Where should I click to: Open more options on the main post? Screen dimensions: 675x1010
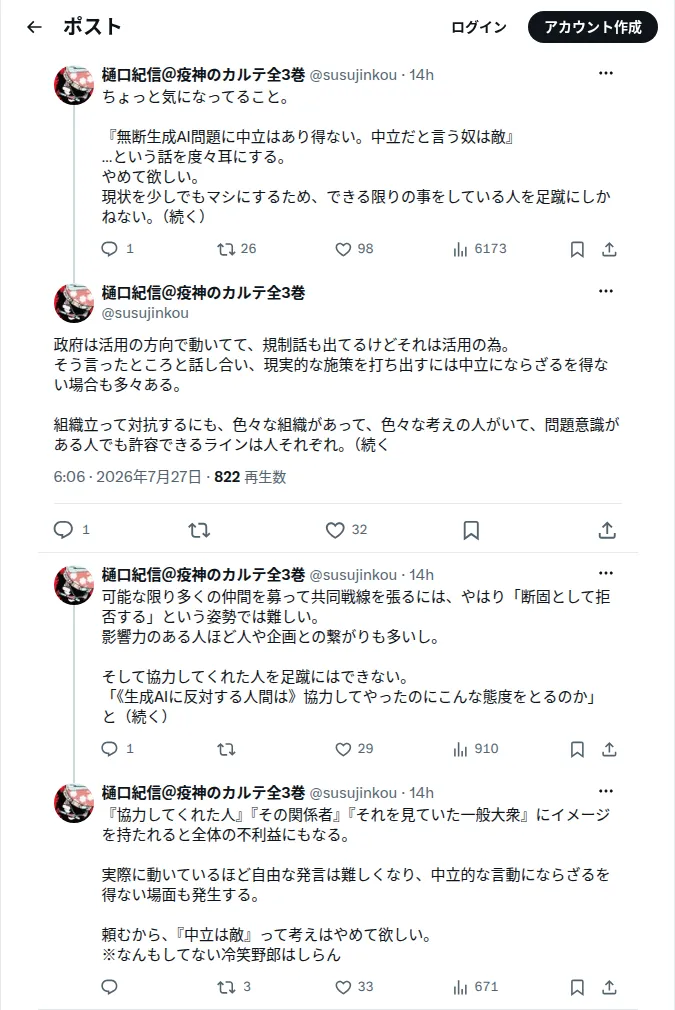click(605, 291)
